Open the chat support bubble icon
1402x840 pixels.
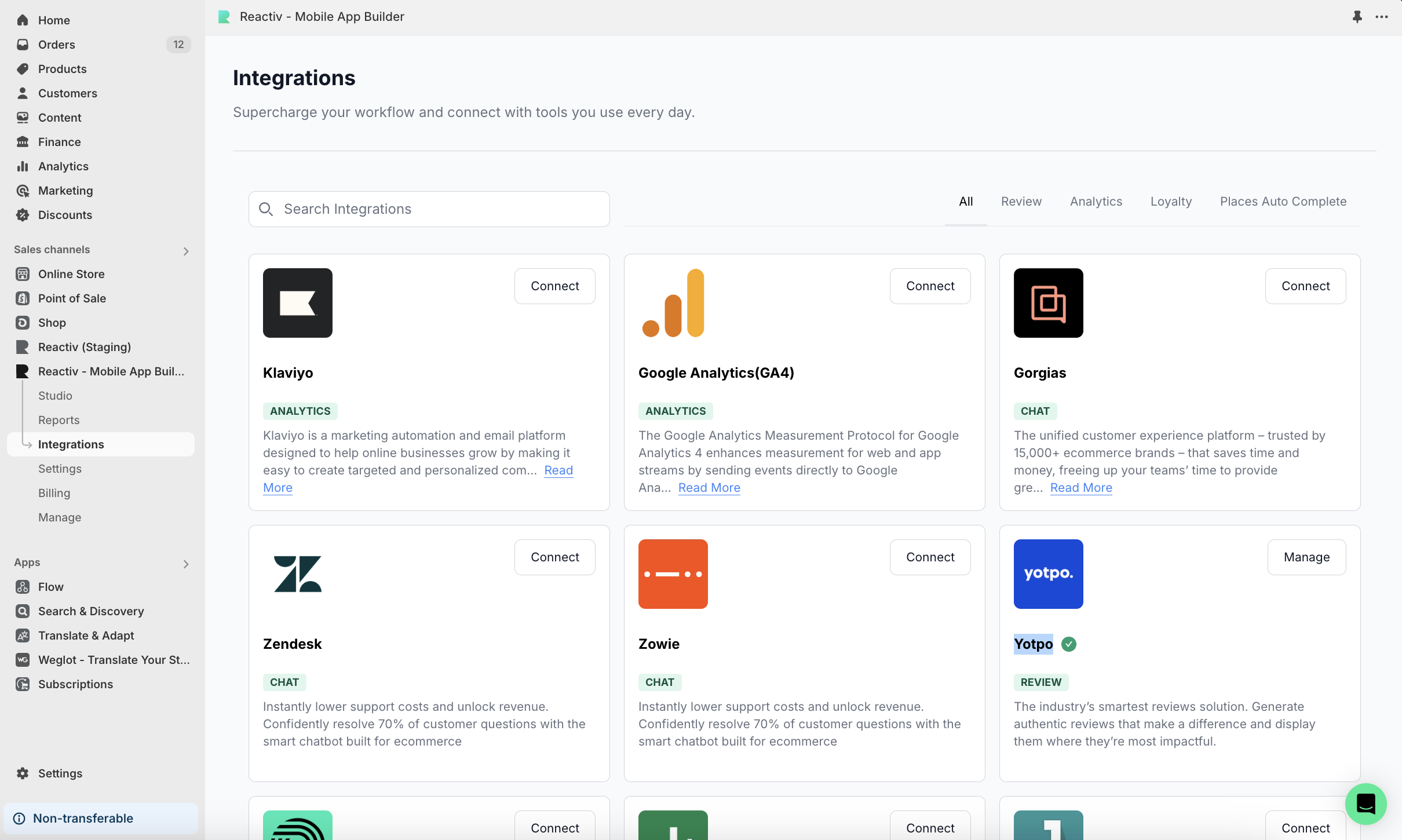click(x=1366, y=804)
